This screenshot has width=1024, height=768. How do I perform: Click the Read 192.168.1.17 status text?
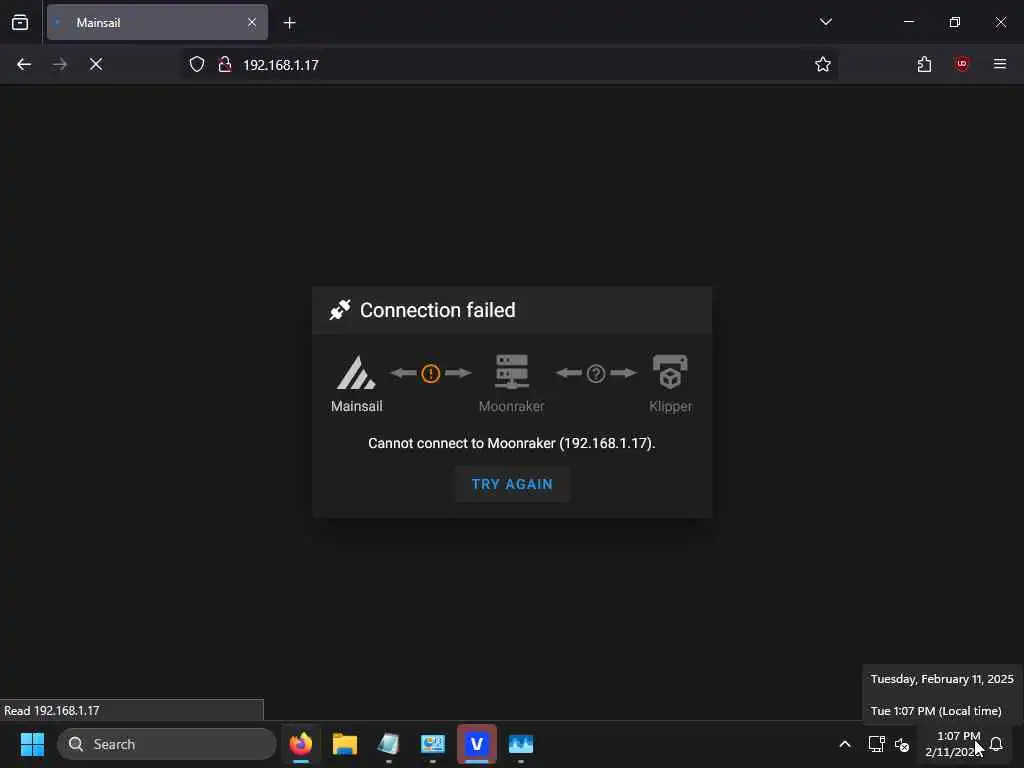coord(52,711)
